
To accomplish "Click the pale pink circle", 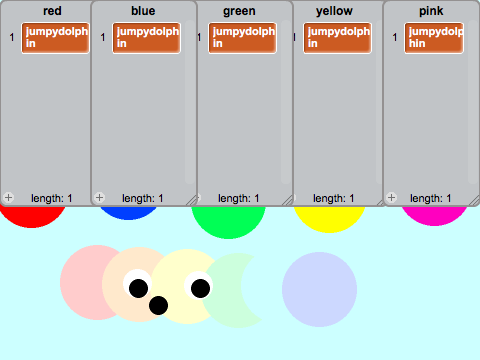I will pos(82,283).
